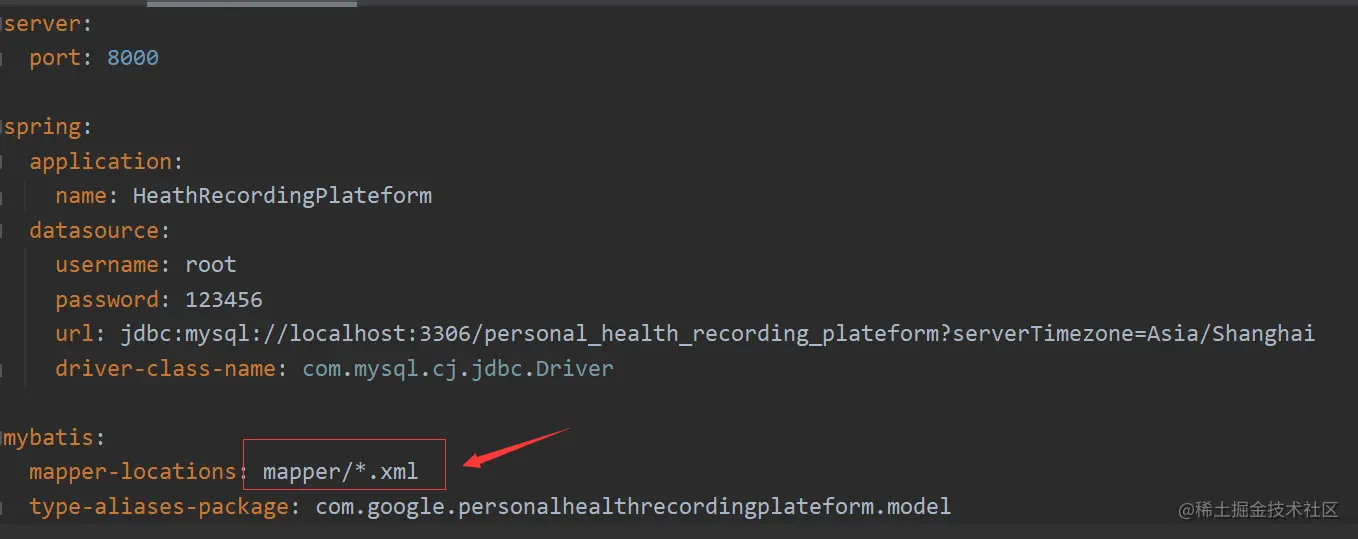Collapse the mybatis block fold marker
1358x539 pixels.
pos(3,437)
